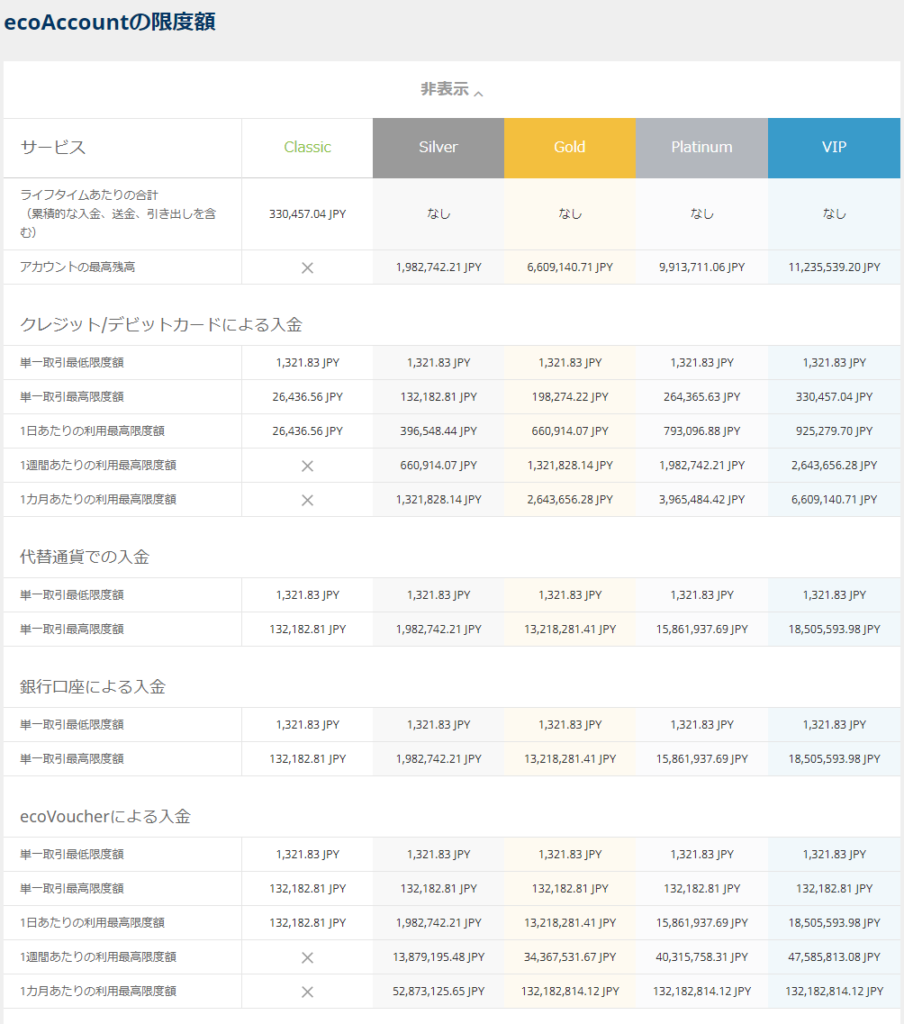Click Classic X icon for card weekly limit

[x=307, y=466]
